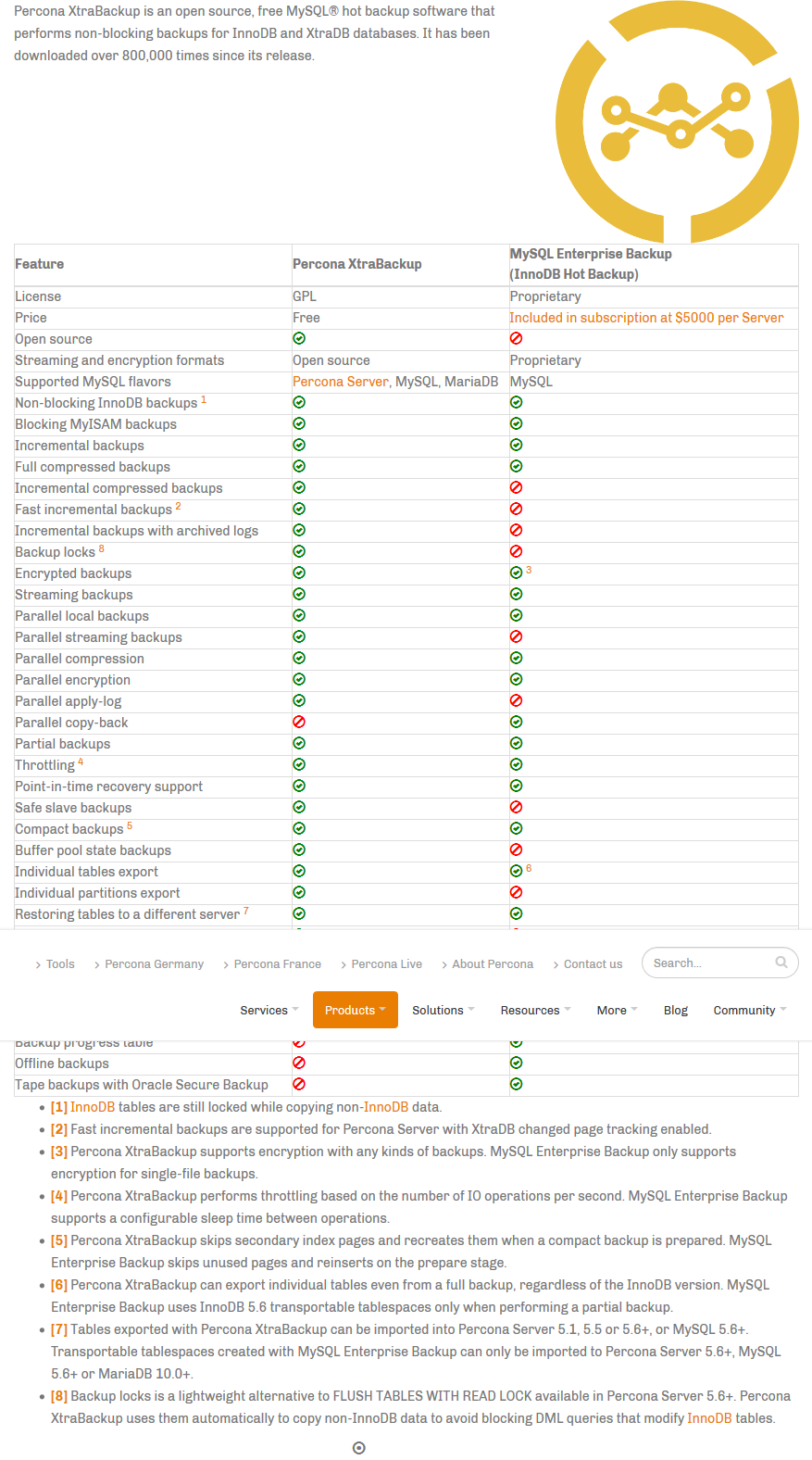Image resolution: width=812 pixels, height=1460 pixels.
Task: Open the Community dropdown
Action: point(750,1010)
